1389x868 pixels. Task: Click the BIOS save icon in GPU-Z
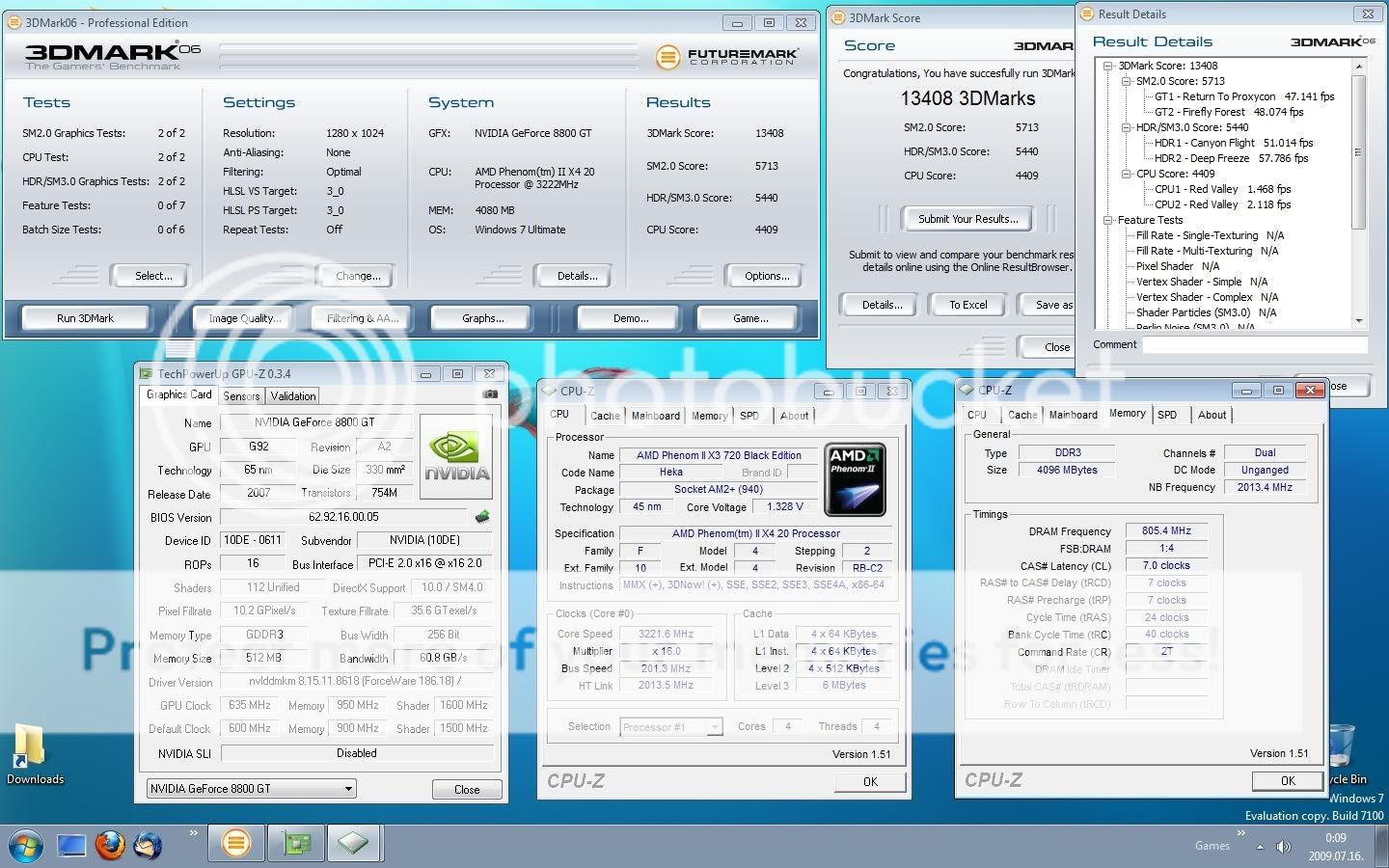482,517
